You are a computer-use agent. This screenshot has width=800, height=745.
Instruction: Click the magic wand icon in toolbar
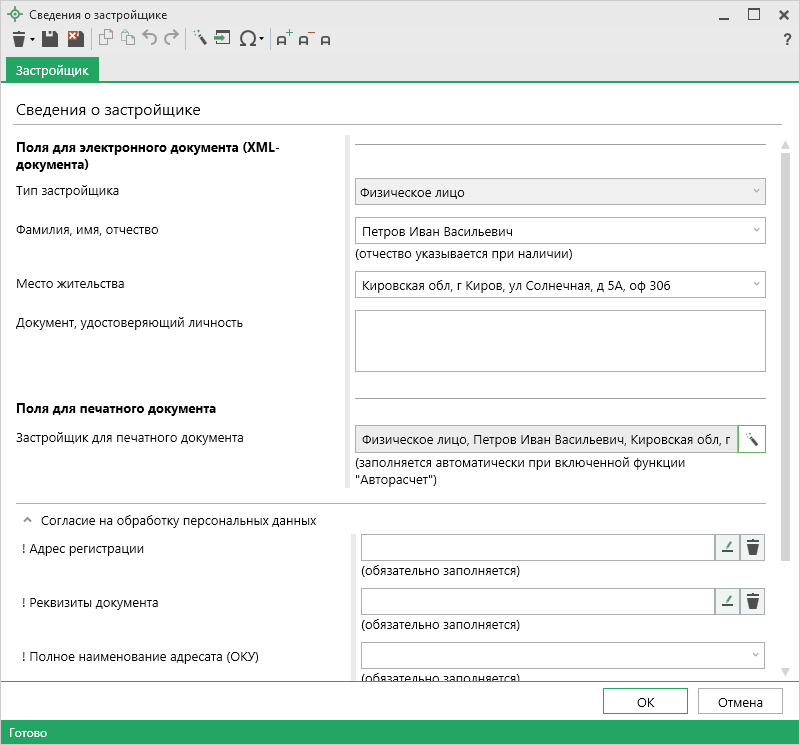pyautogui.click(x=200, y=39)
